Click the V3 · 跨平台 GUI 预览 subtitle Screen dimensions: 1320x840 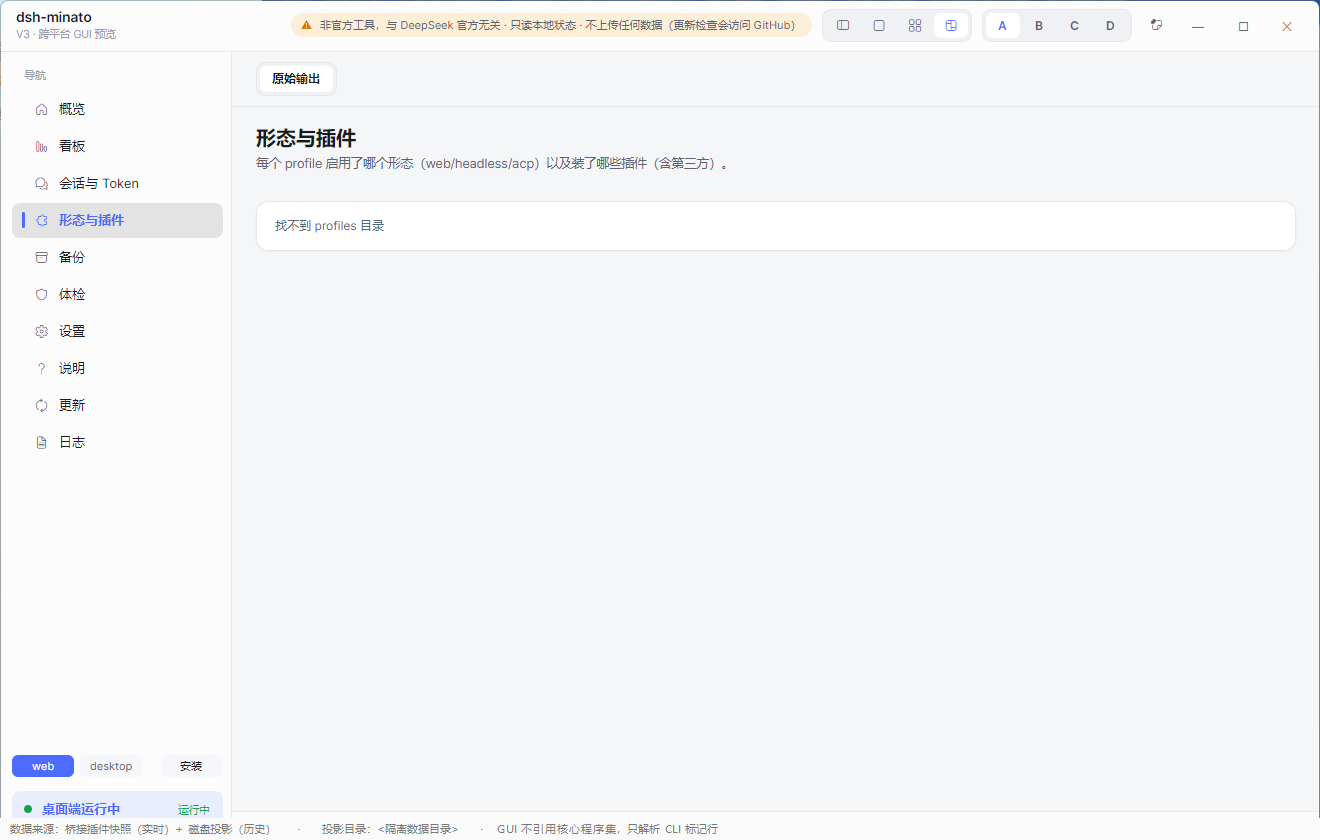pos(66,34)
